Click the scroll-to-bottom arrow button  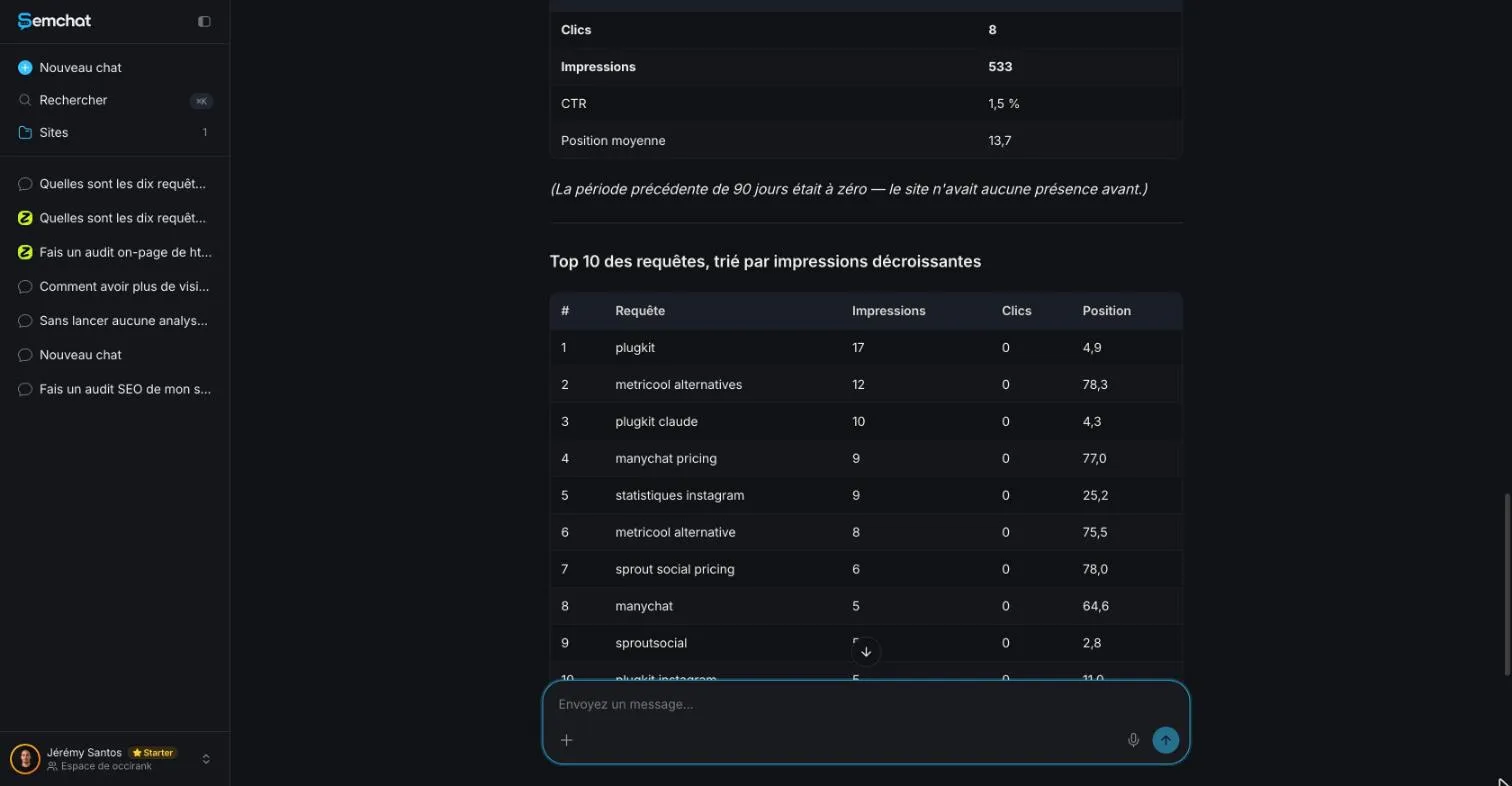(866, 651)
